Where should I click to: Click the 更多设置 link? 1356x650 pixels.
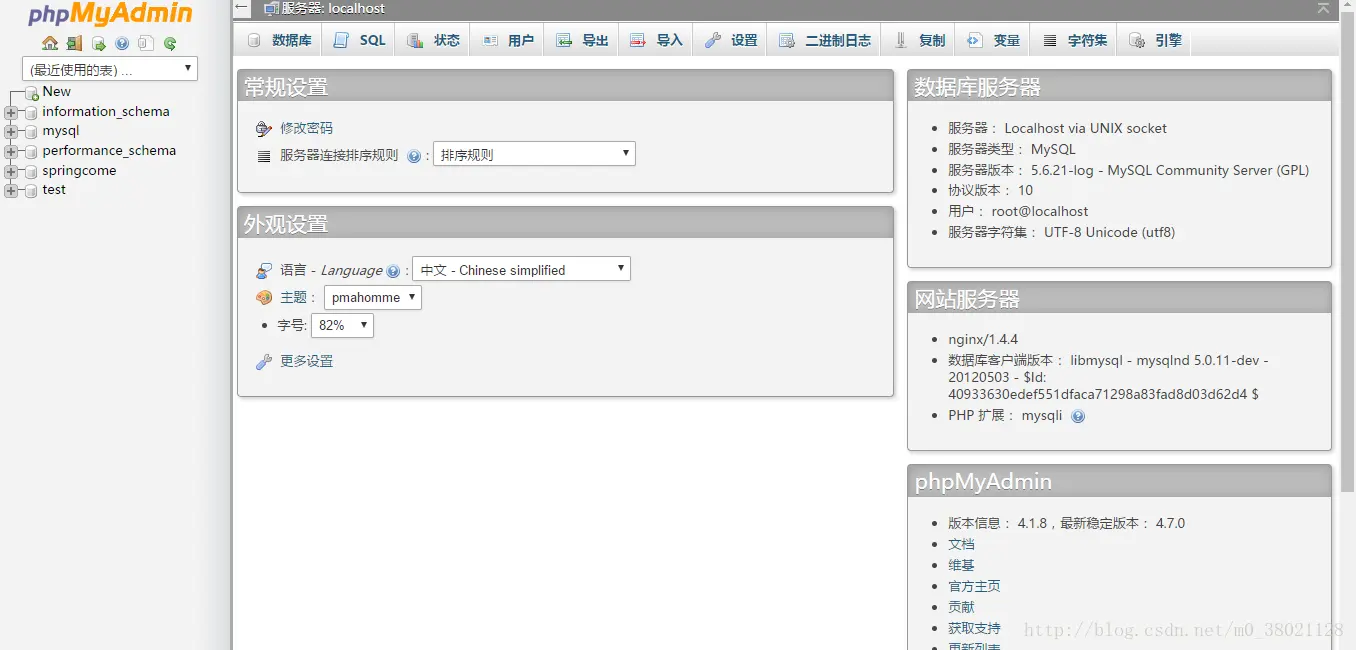click(x=306, y=361)
